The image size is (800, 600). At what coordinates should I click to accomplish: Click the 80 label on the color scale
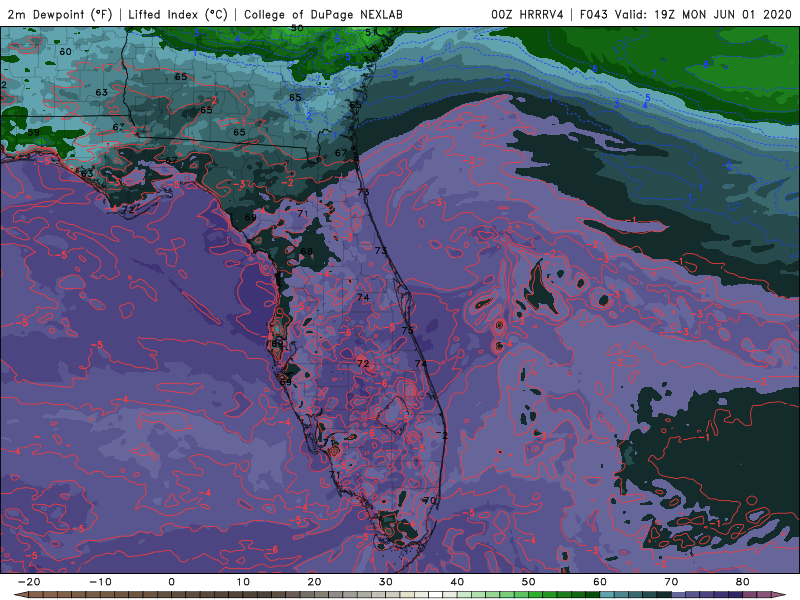[x=743, y=582]
